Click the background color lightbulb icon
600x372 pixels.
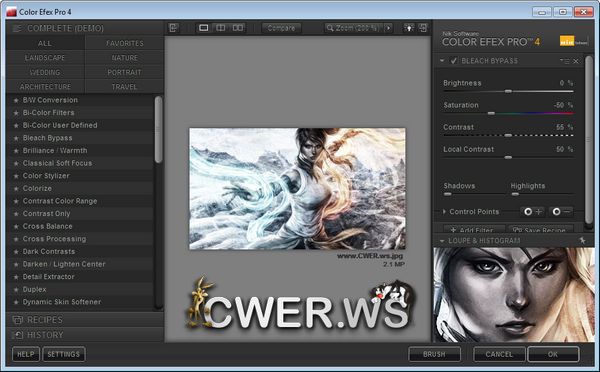[x=409, y=28]
